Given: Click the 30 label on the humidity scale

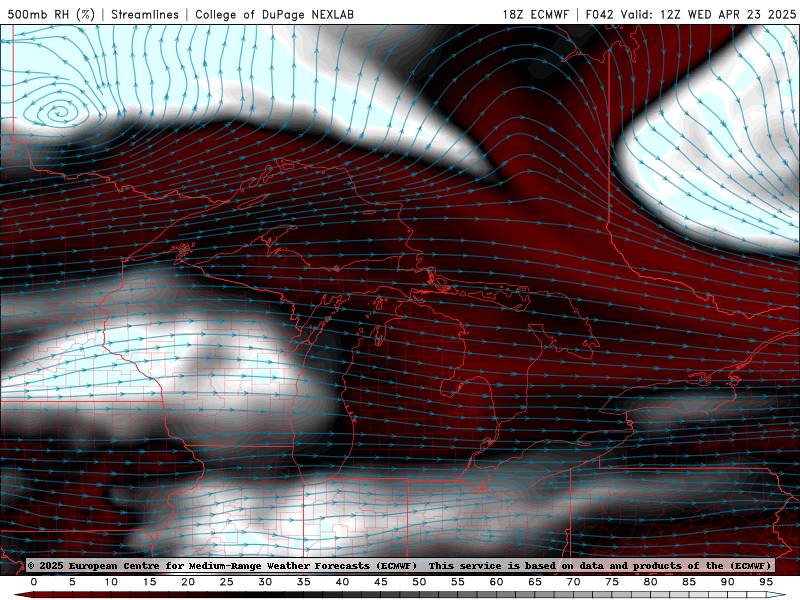Looking at the screenshot, I should 265,582.
